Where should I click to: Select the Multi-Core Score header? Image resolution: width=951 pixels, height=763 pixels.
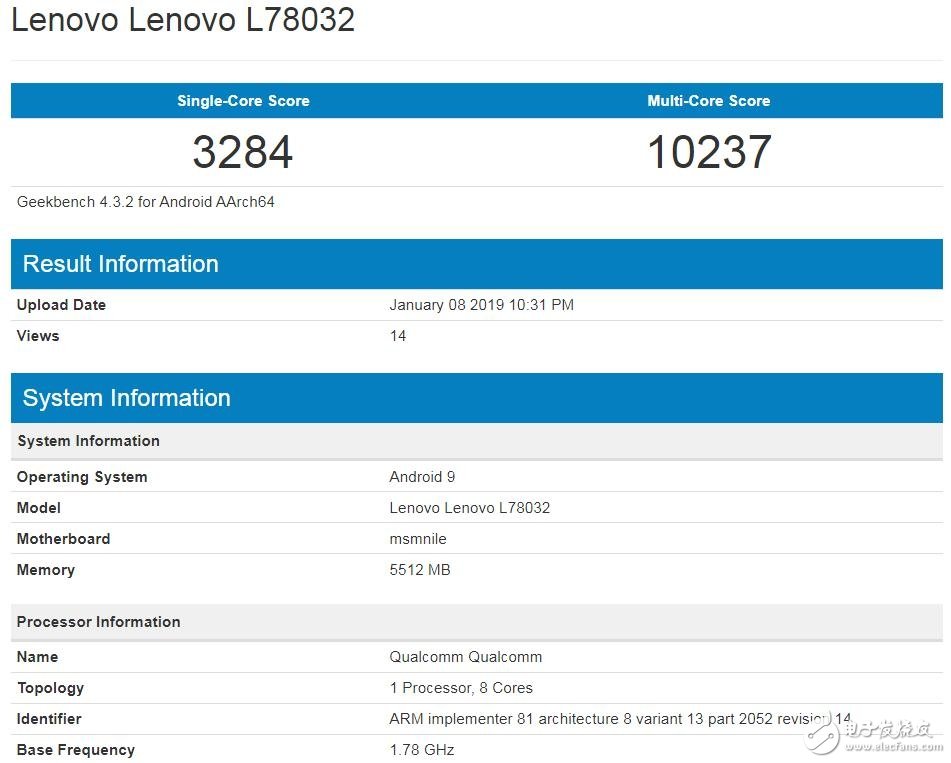(708, 101)
